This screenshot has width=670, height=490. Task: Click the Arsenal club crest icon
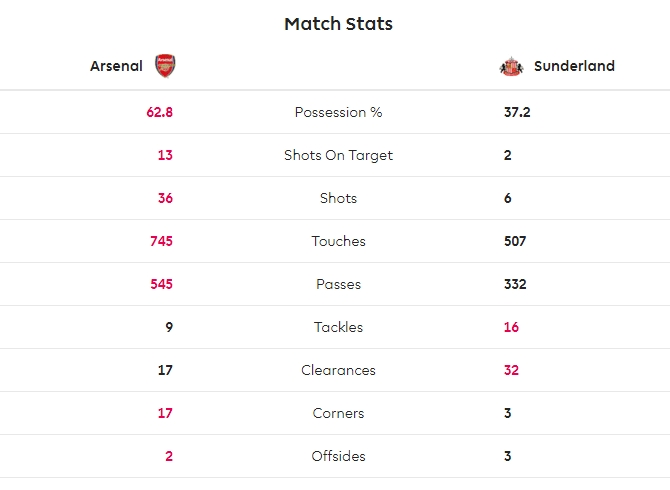click(165, 67)
